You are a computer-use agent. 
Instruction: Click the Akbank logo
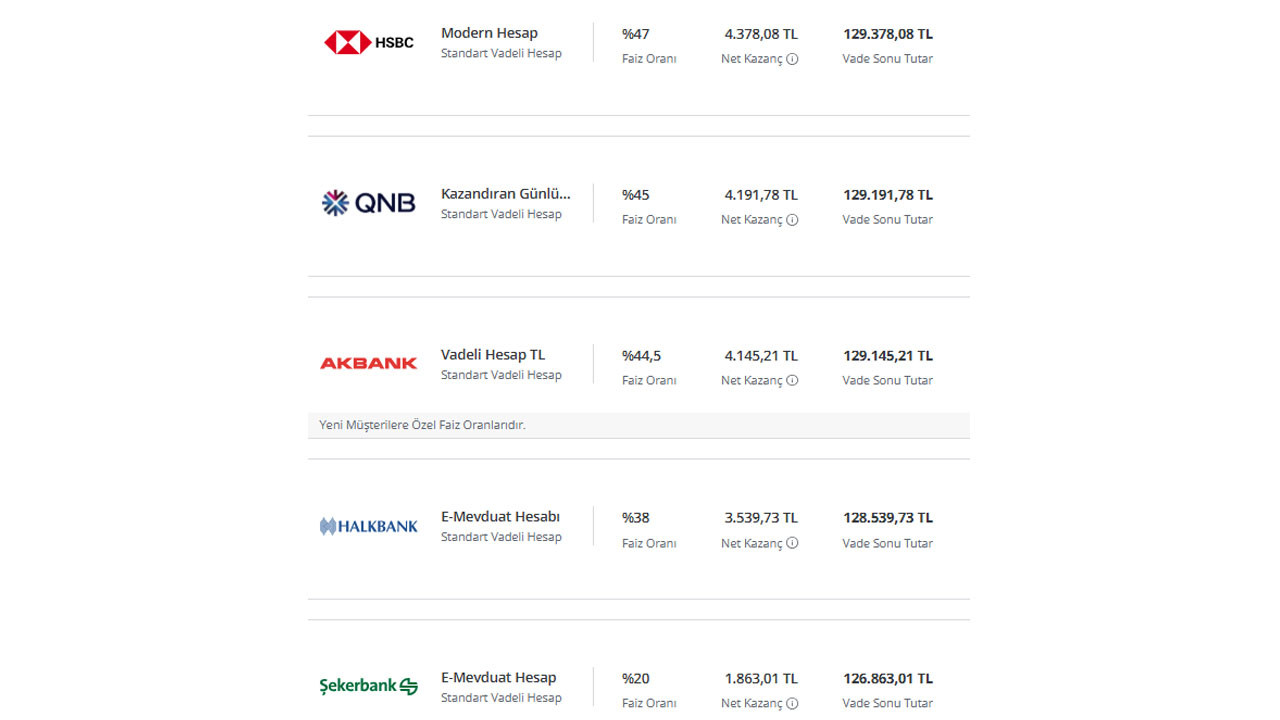[x=368, y=363]
